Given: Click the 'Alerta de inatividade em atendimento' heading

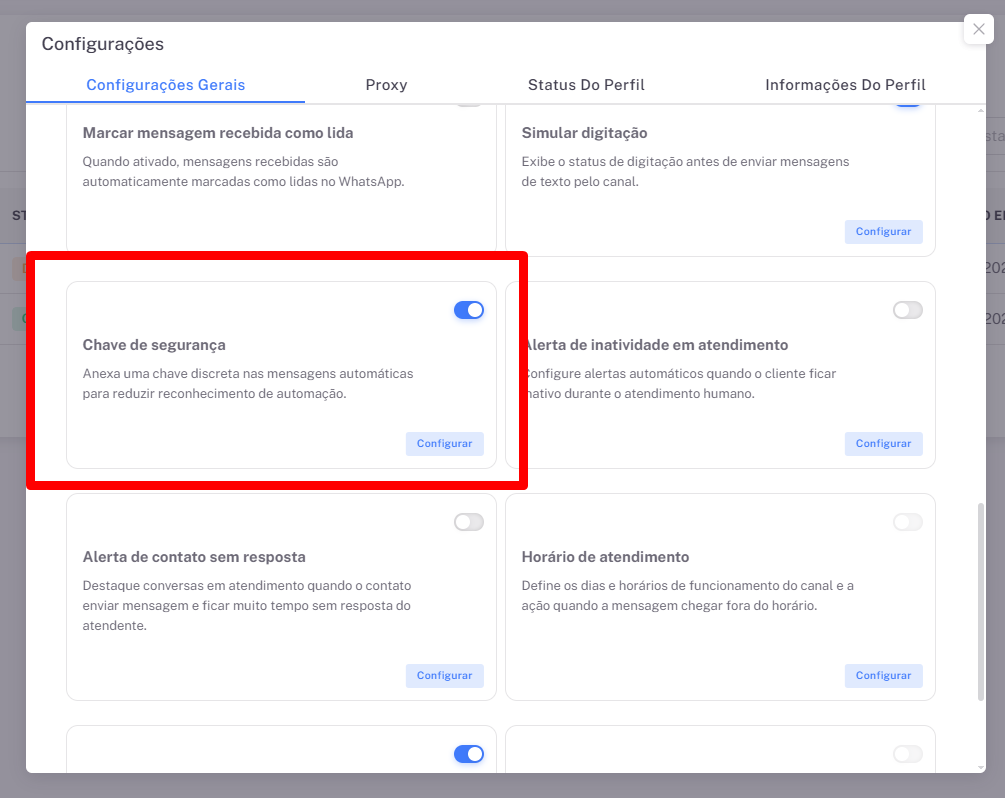Looking at the screenshot, I should (654, 345).
